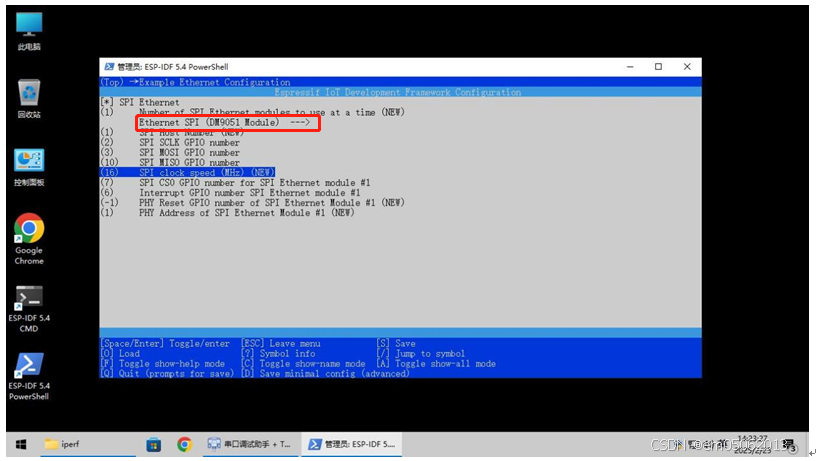Select the 回收站 recycle bin icon
This screenshot has height=461, width=817.
pos(29,98)
